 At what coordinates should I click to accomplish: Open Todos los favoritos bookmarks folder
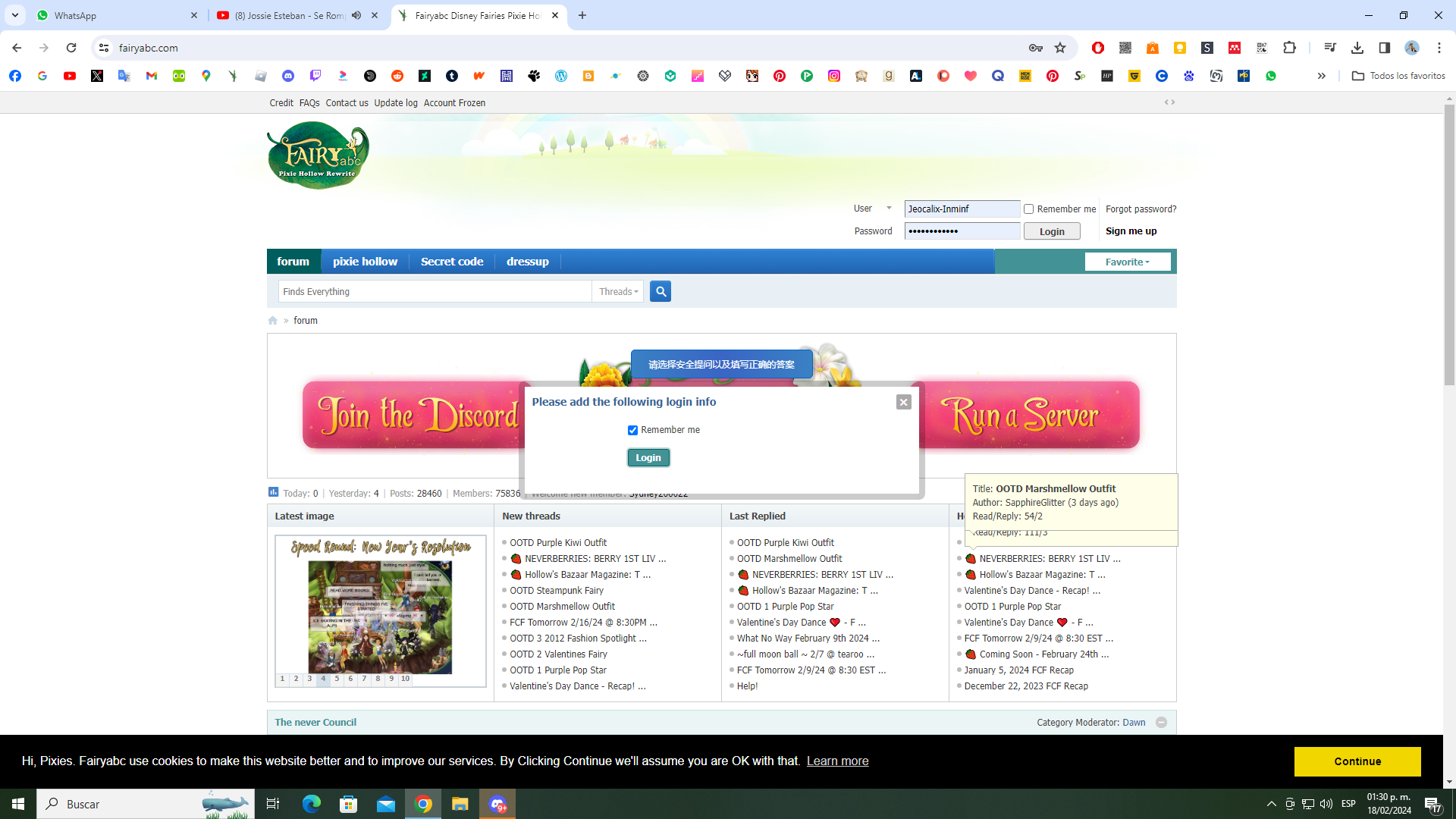[x=1398, y=76]
